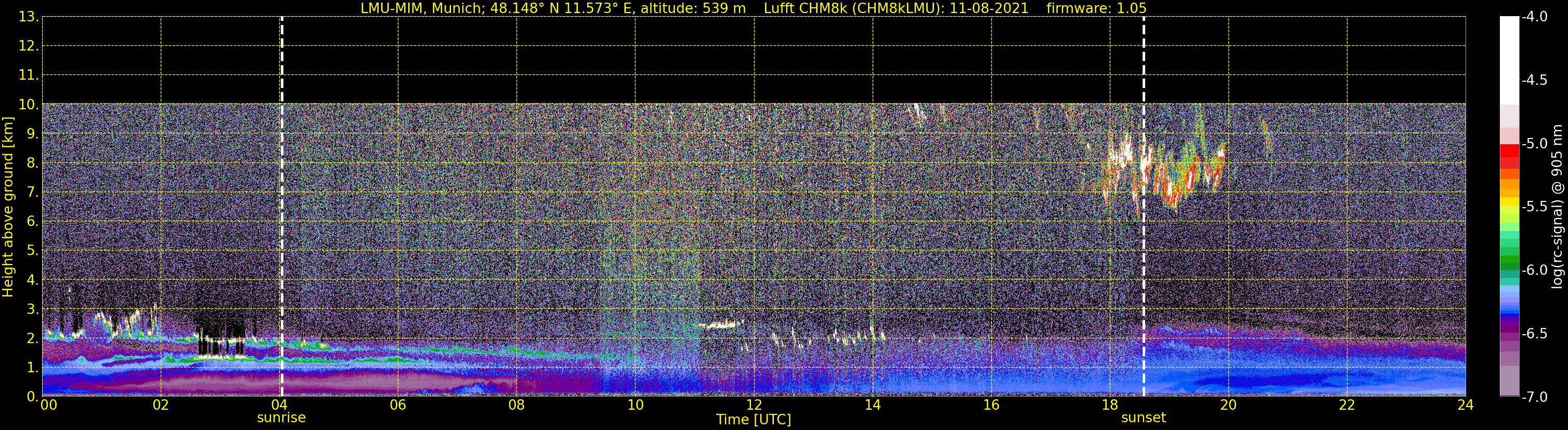
Task: Click the time axis tick label '02'
Action: [161, 406]
